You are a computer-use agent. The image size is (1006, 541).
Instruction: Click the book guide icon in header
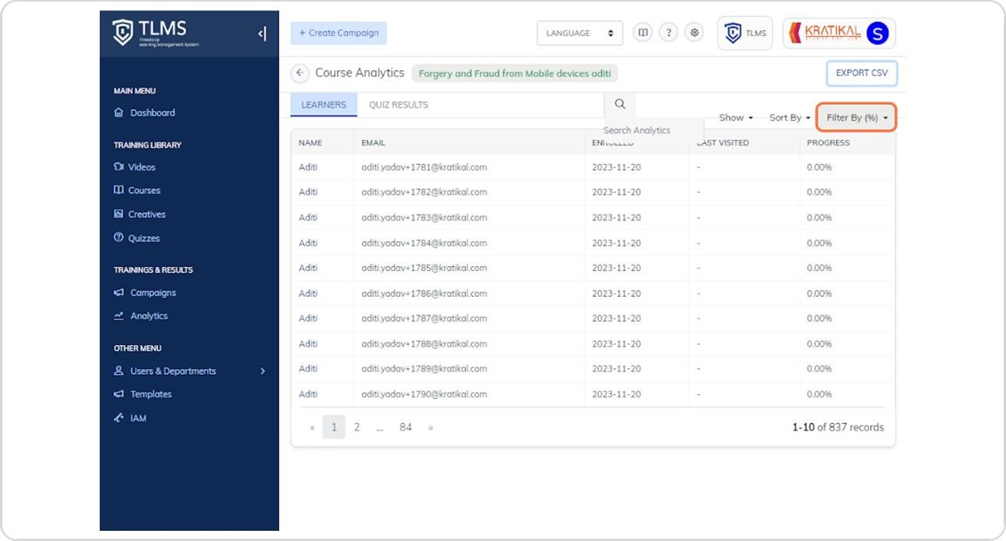coord(642,32)
